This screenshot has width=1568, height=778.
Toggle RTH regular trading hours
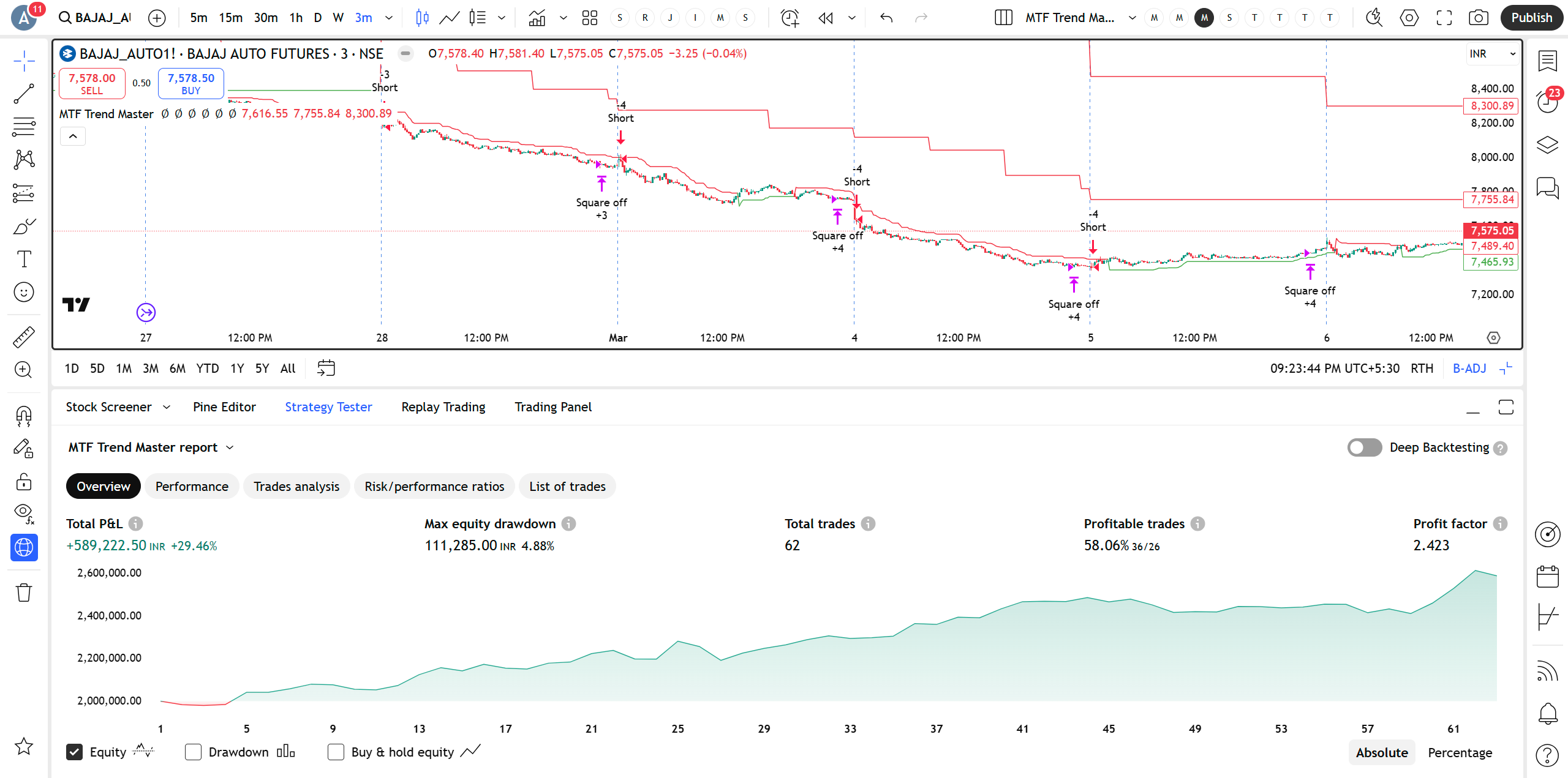click(1422, 368)
